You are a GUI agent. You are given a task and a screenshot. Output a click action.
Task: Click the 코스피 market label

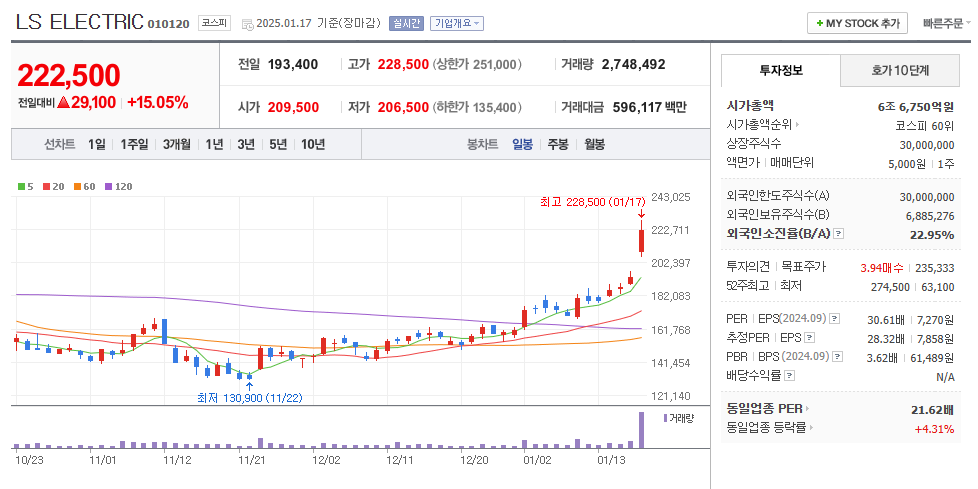(215, 24)
